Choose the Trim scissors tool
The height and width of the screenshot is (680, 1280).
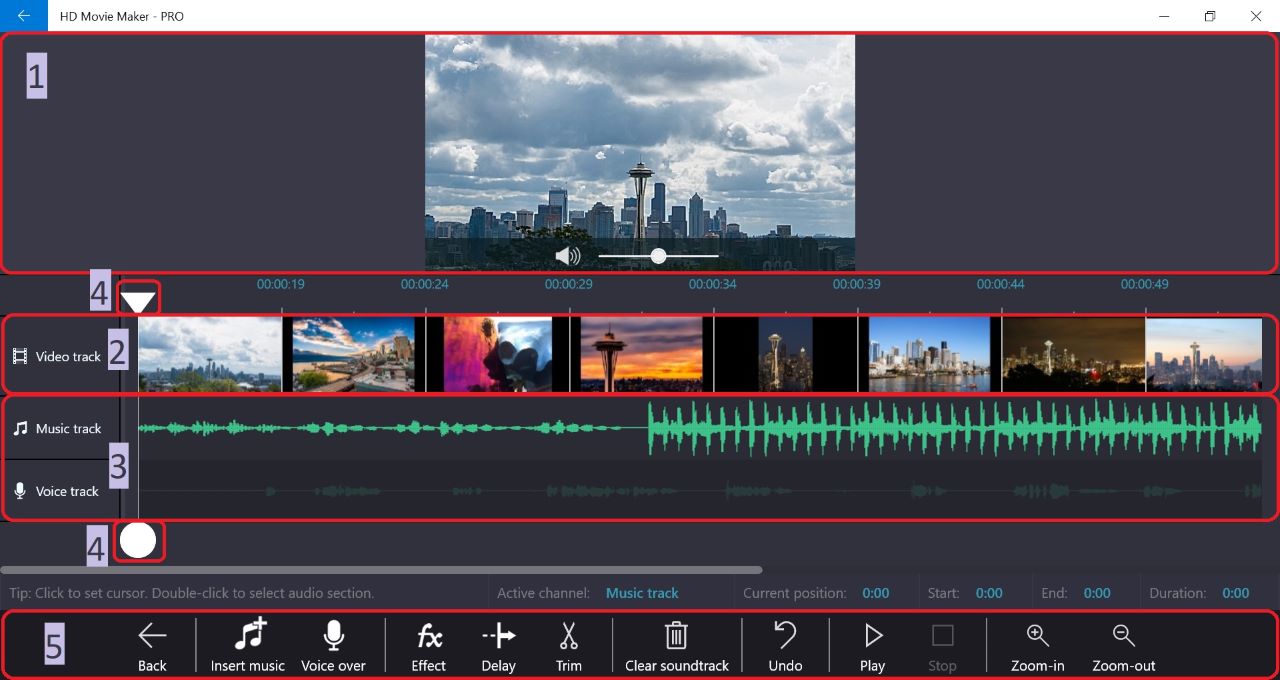click(568, 636)
